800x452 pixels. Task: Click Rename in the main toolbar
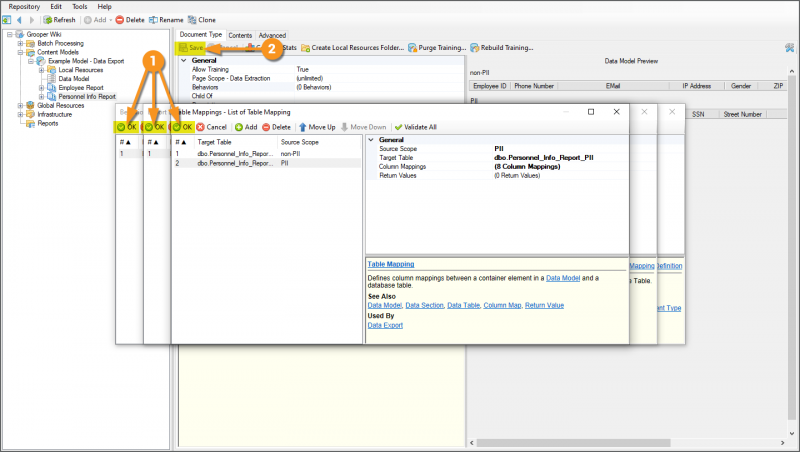coord(166,20)
